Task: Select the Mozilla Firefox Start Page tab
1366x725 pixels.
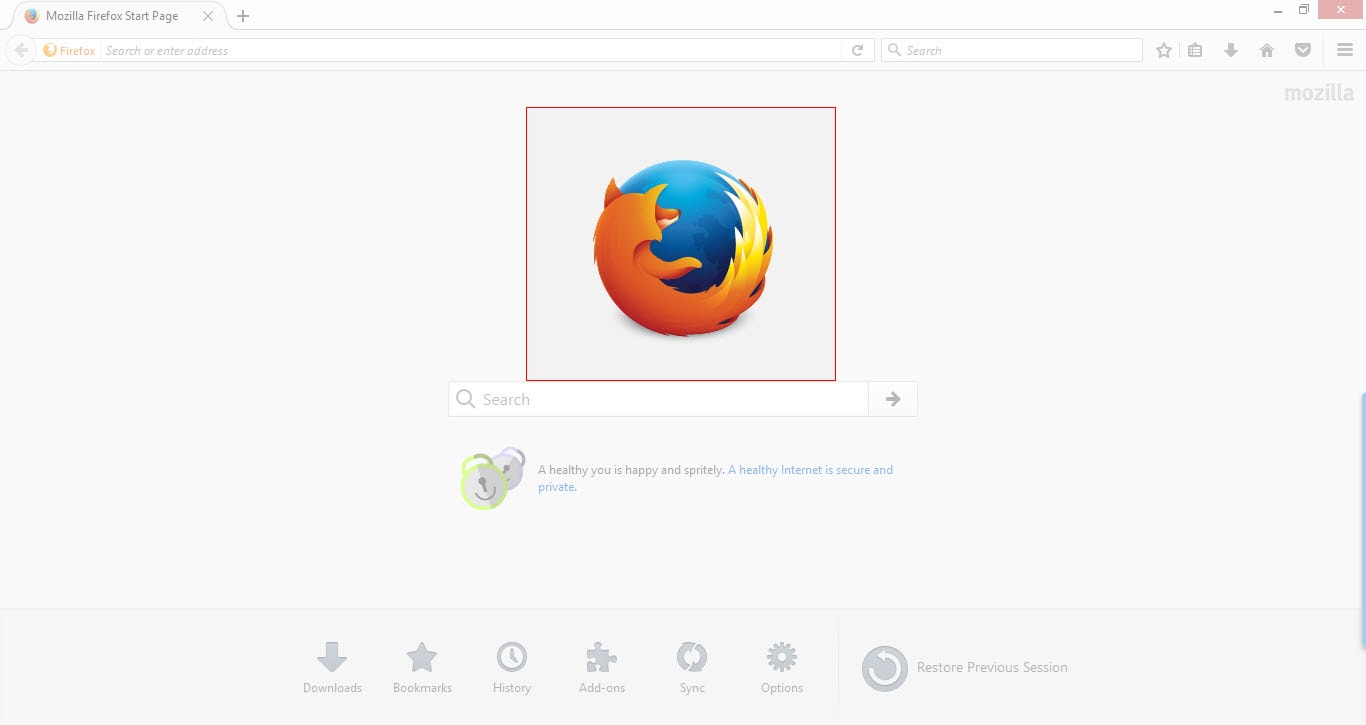Action: click(x=112, y=16)
